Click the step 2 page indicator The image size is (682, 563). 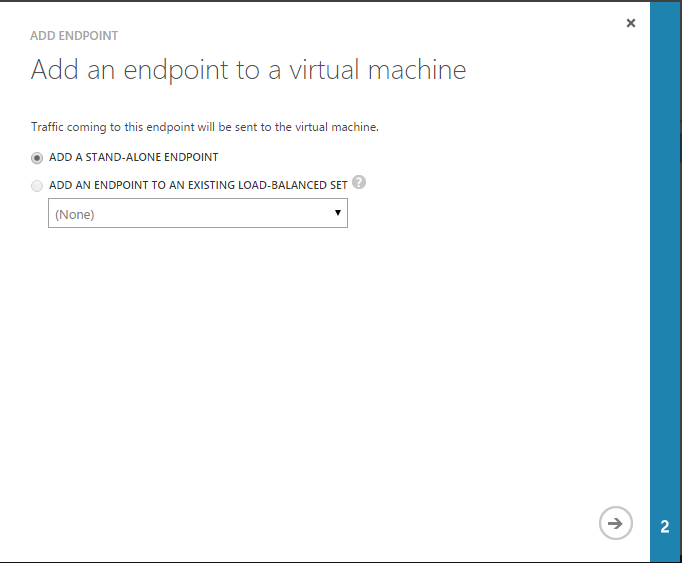[x=665, y=527]
